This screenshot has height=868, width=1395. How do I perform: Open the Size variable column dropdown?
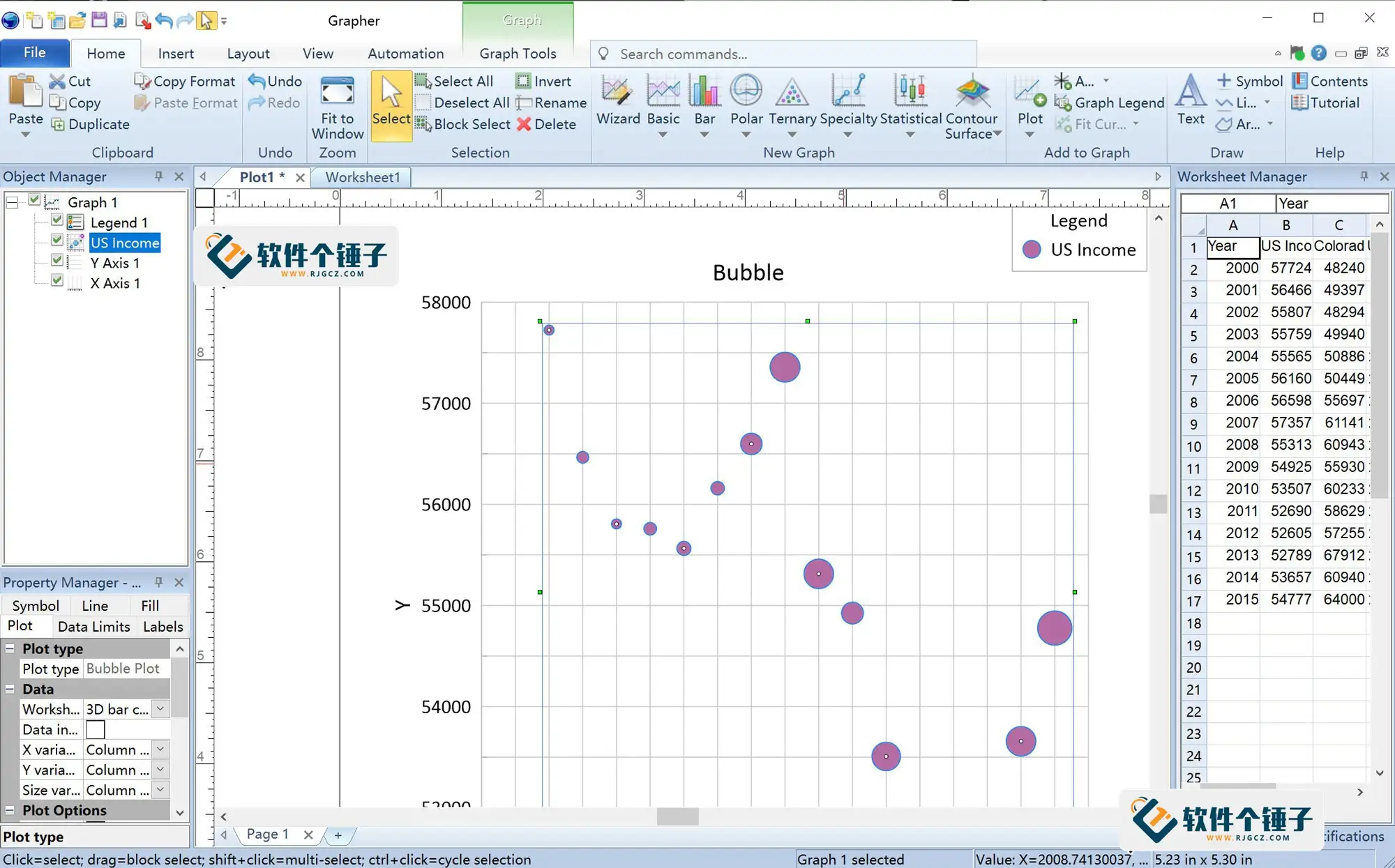point(160,790)
